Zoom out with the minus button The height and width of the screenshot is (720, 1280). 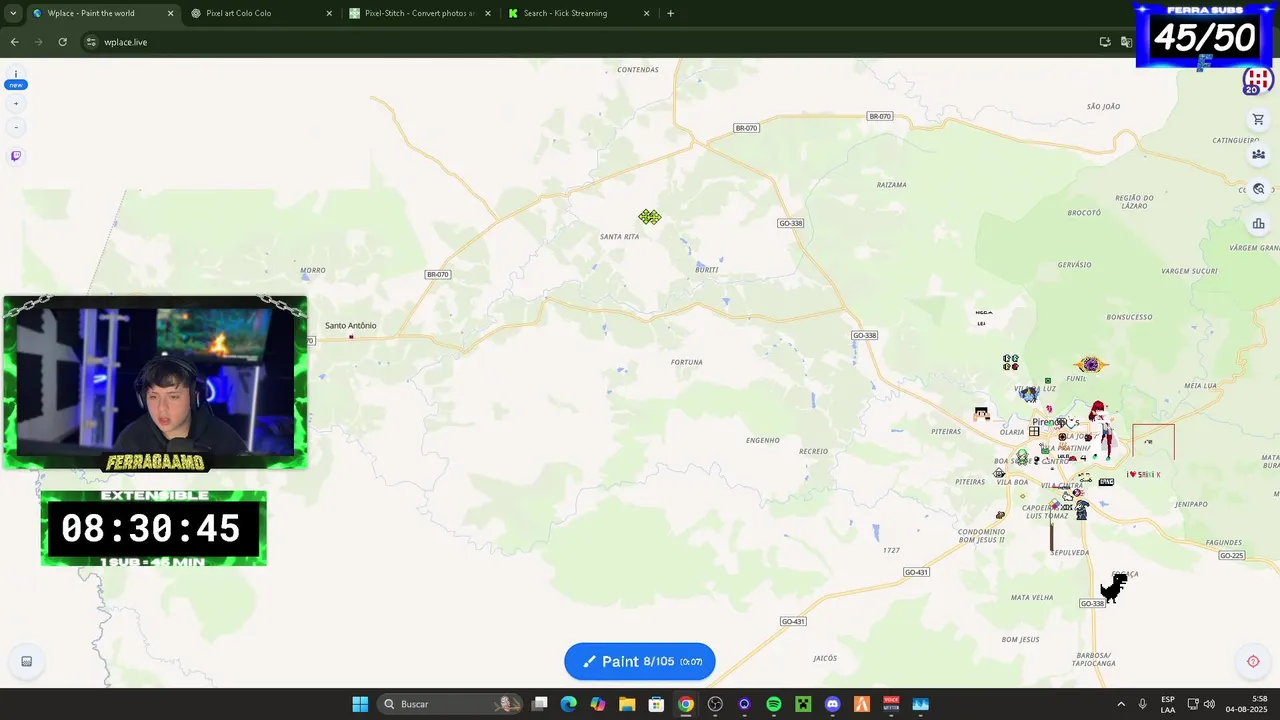16,127
